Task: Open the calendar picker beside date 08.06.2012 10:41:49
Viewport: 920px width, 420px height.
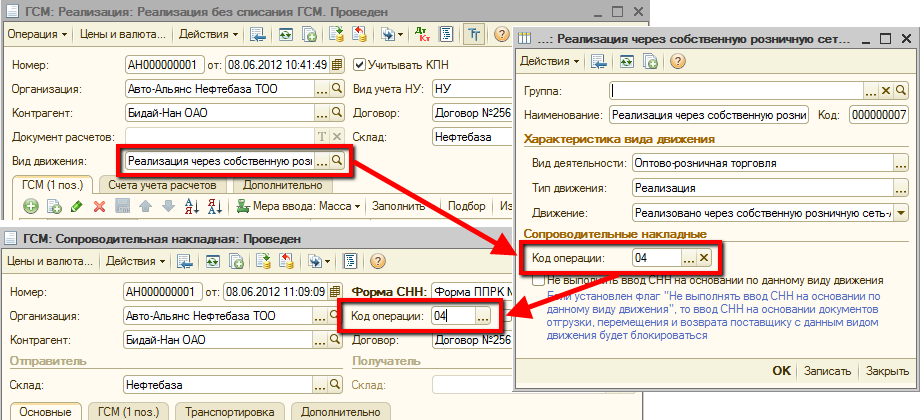Action: [x=335, y=65]
